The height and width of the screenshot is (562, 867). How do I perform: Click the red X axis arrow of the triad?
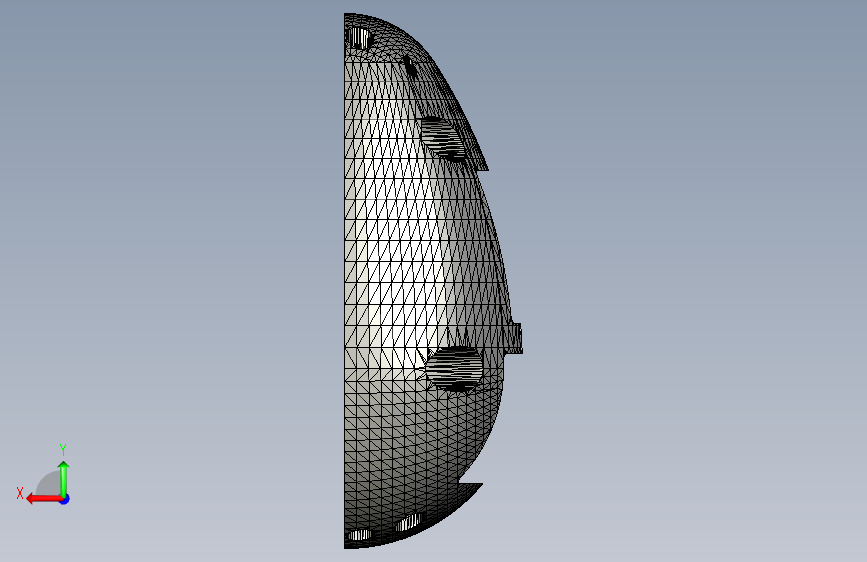point(44,499)
